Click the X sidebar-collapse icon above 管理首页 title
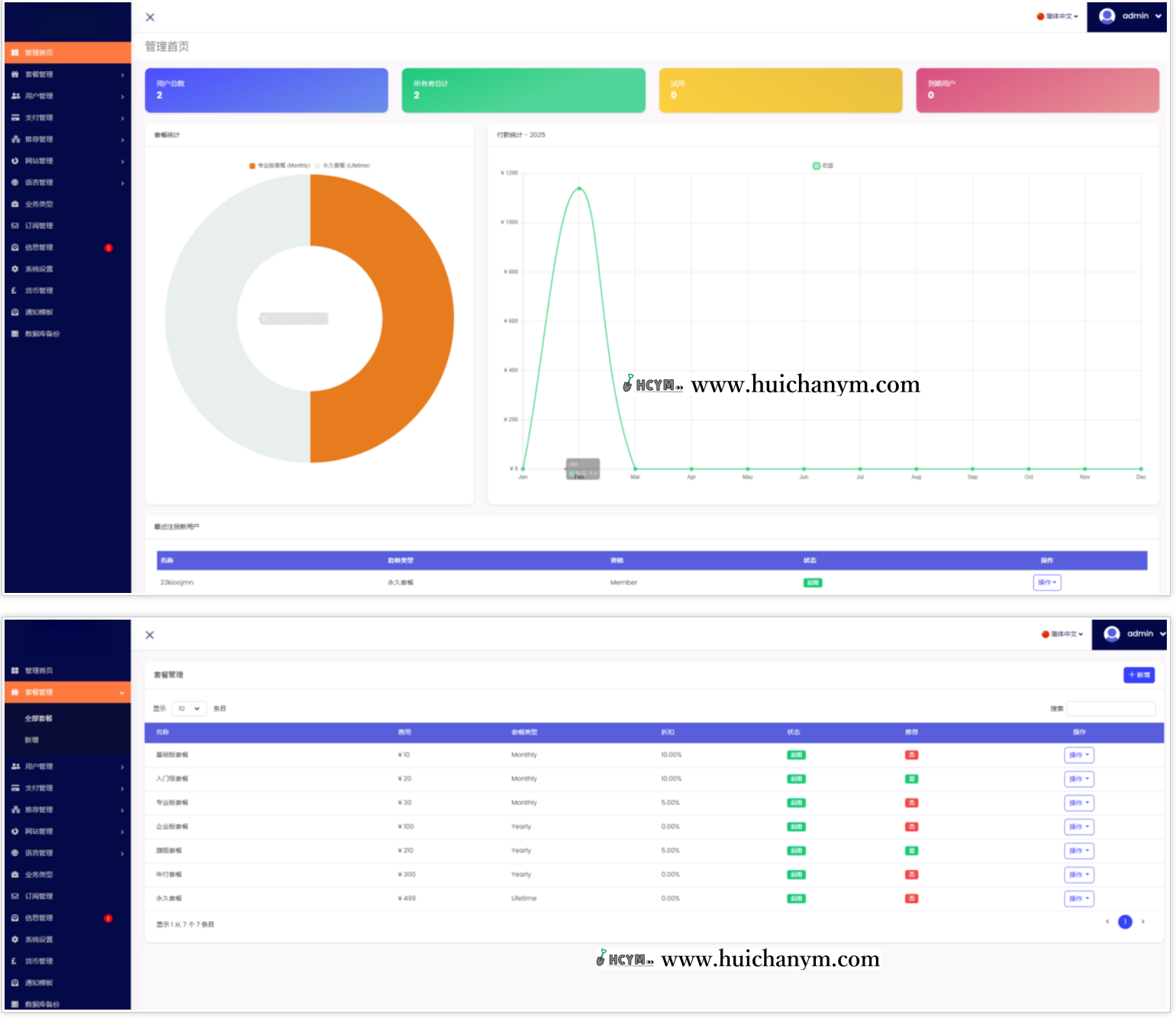1176x1018 pixels. (150, 18)
